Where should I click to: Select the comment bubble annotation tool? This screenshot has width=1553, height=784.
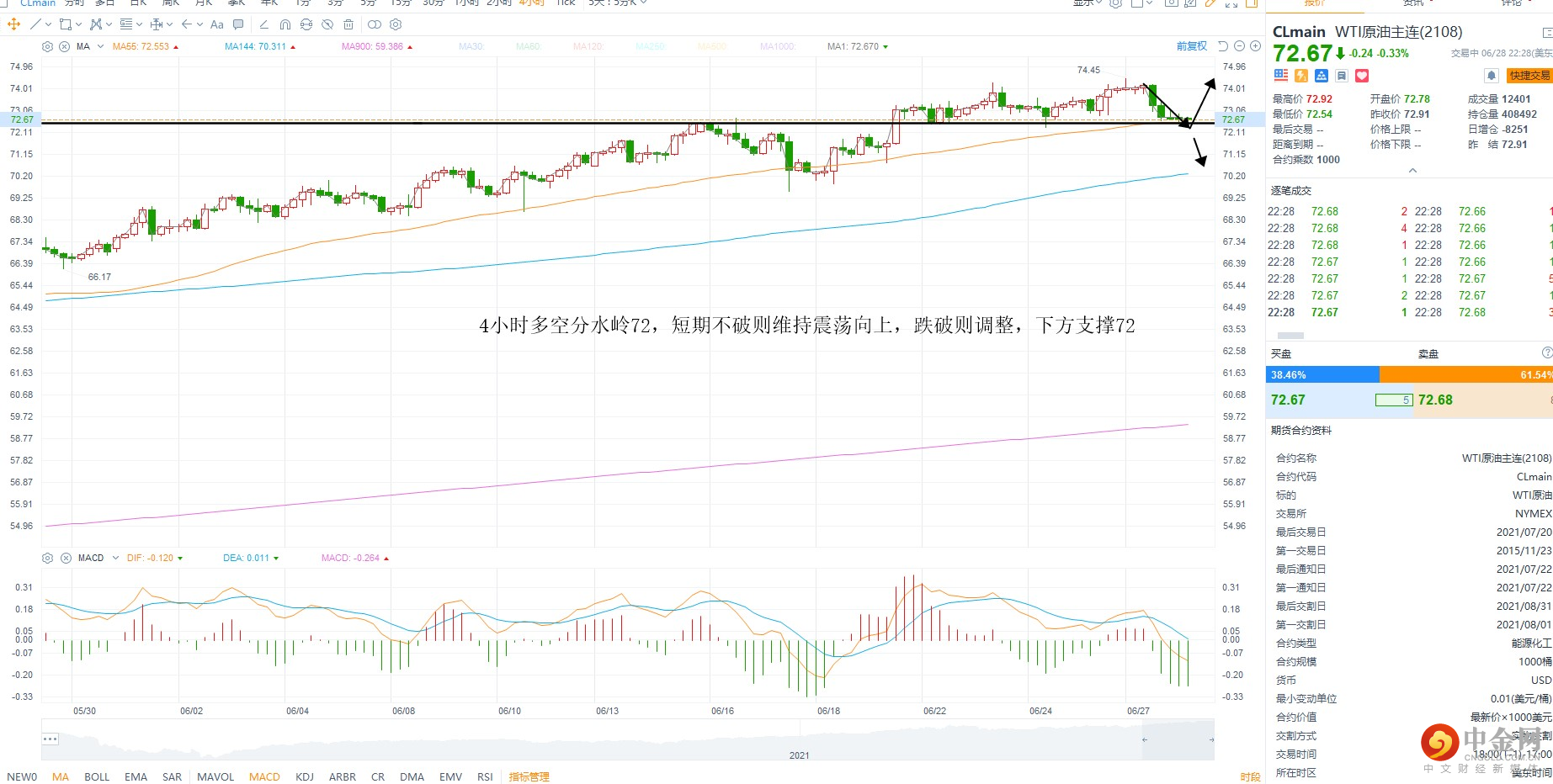[x=238, y=24]
